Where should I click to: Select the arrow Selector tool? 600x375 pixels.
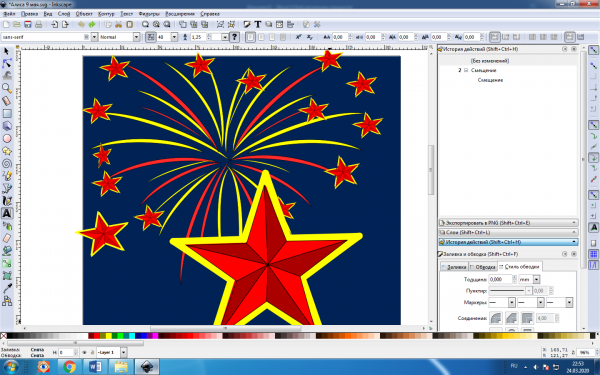point(7,51)
